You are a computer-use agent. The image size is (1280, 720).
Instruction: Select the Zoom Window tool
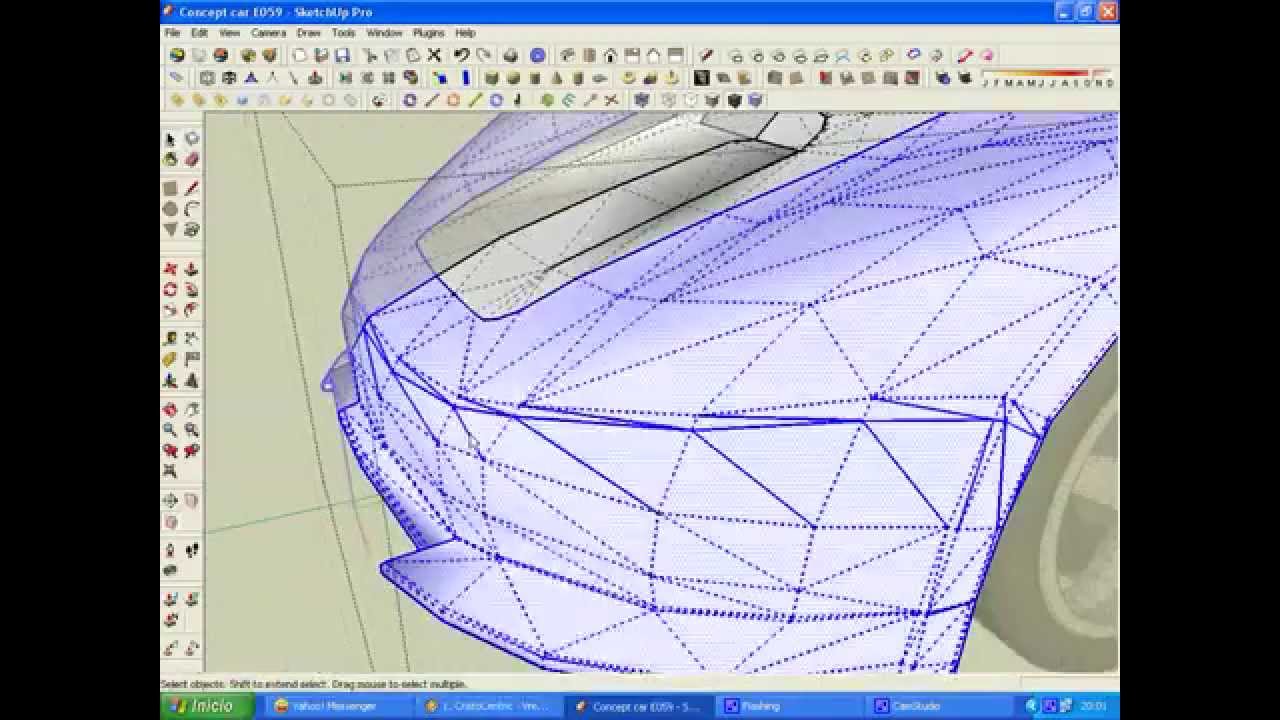pos(191,429)
